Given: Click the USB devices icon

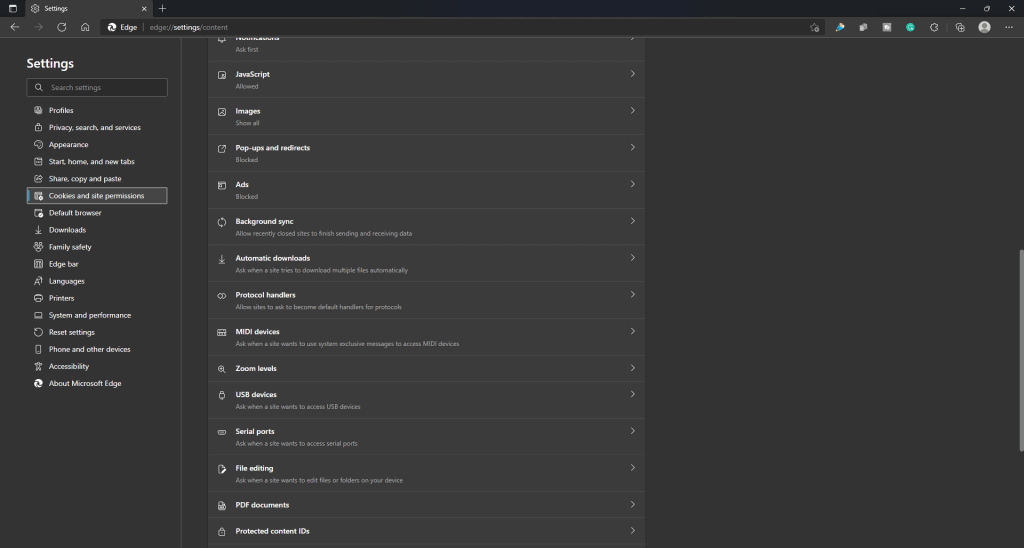Looking at the screenshot, I should click(x=222, y=396).
